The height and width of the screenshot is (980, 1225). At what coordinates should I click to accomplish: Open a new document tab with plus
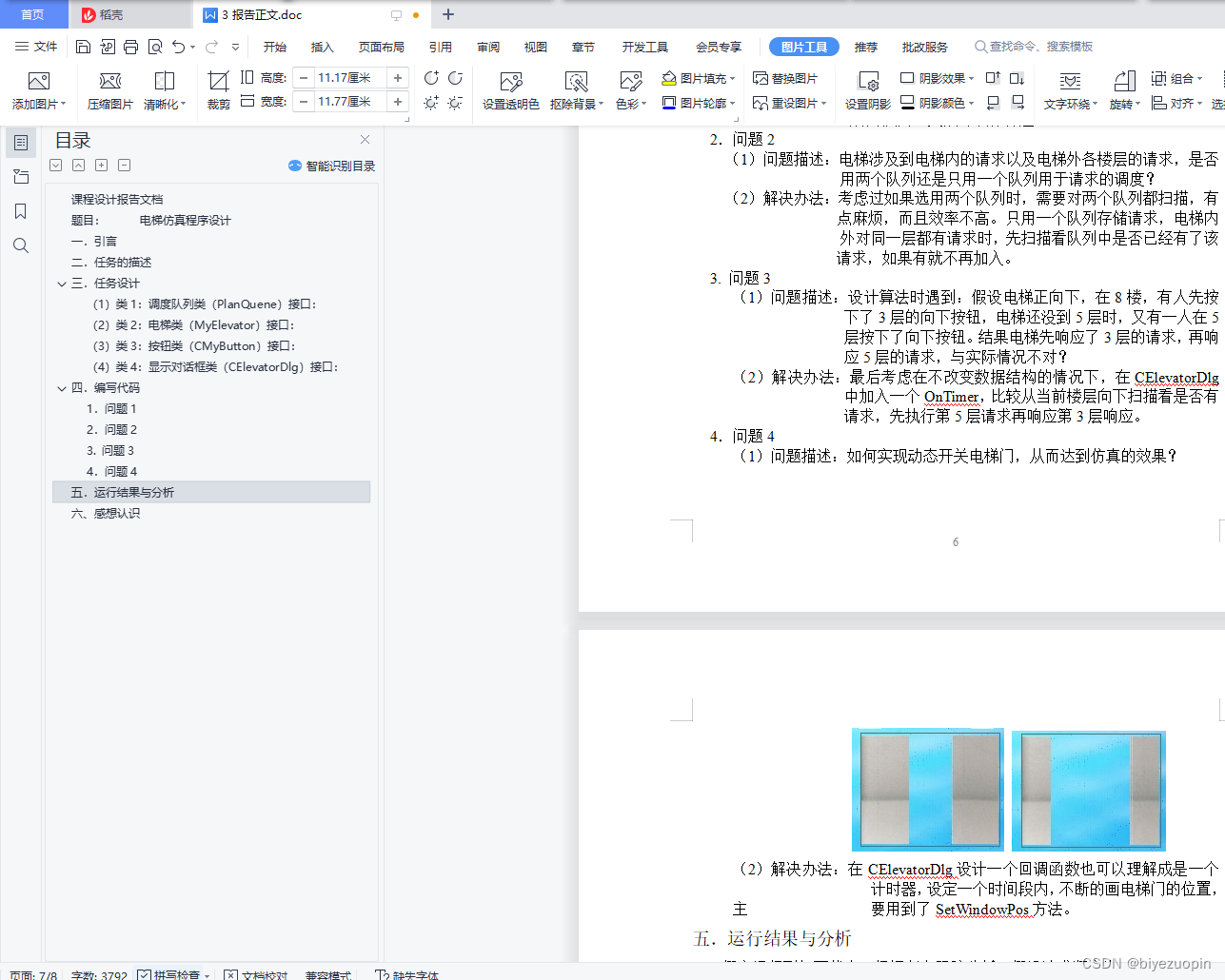click(x=448, y=14)
